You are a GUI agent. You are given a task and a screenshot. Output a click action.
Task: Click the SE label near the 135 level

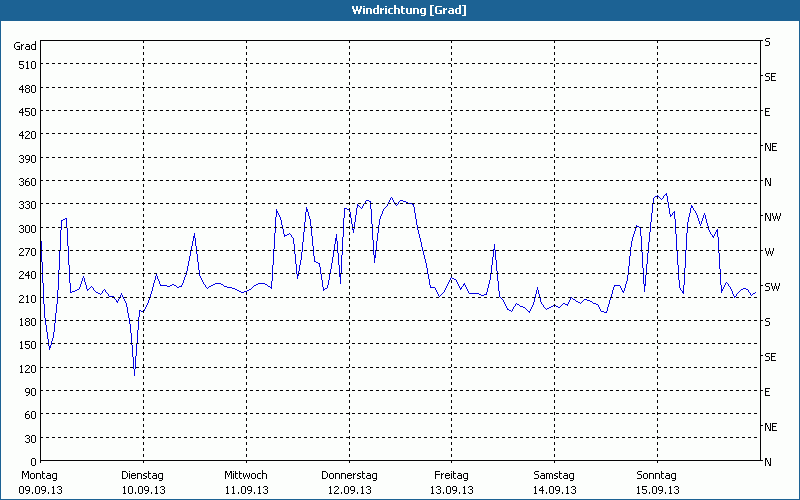coord(770,357)
